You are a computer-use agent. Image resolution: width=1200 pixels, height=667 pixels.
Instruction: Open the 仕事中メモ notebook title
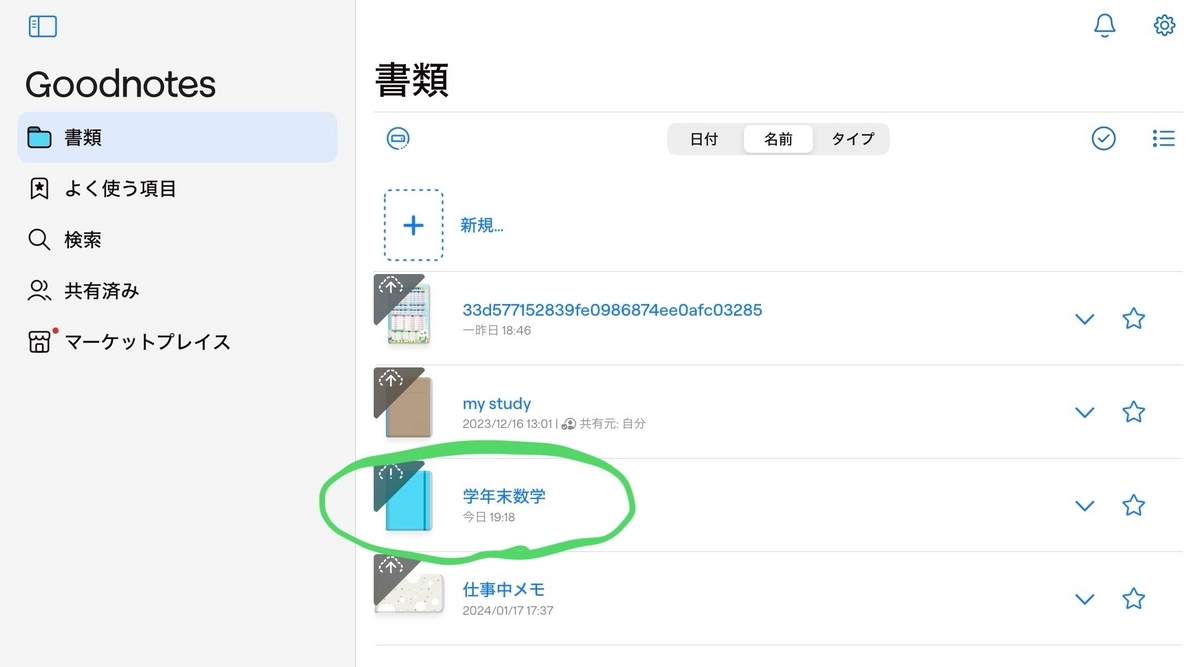504,589
